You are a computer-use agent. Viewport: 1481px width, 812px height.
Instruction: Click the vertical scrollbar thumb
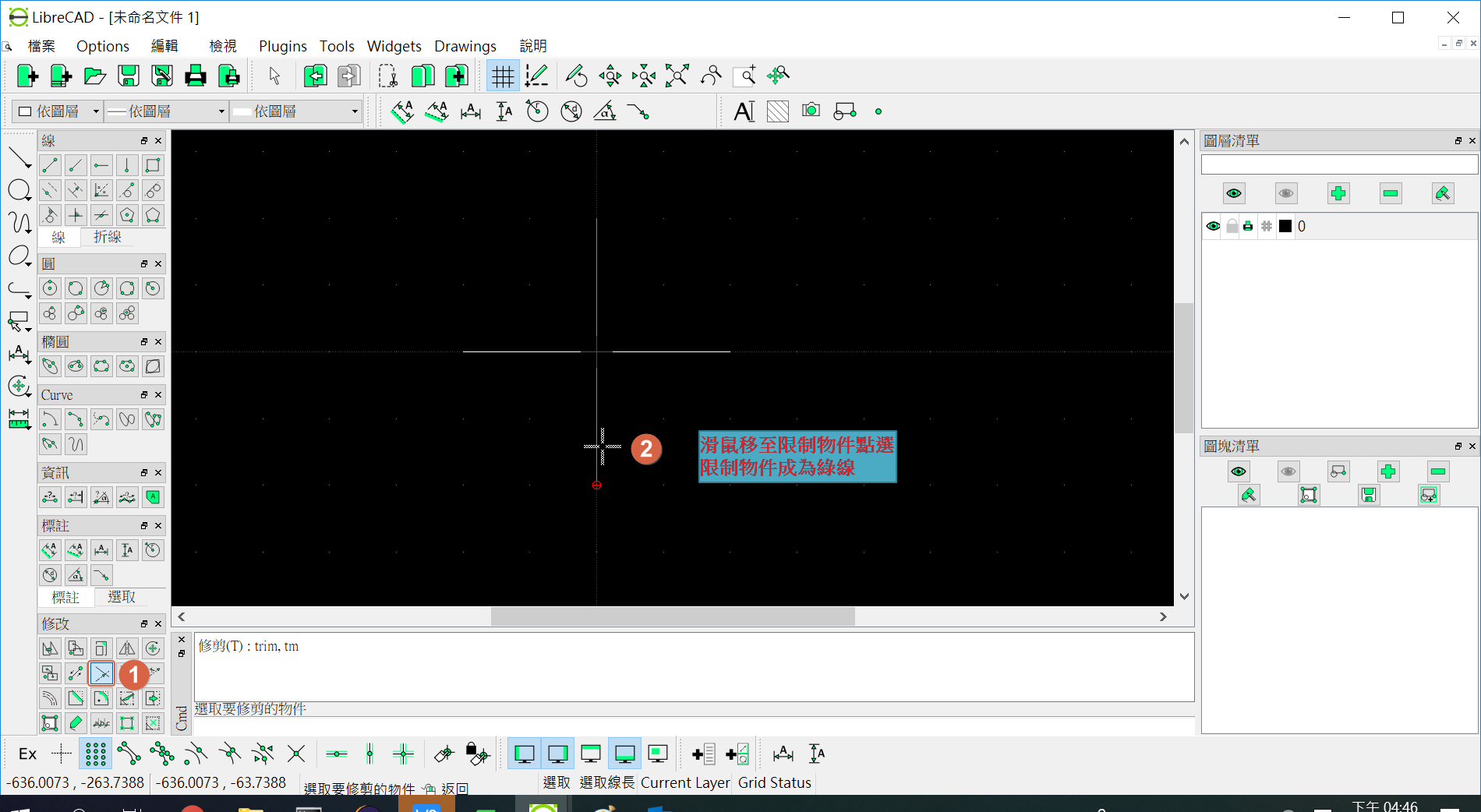pyautogui.click(x=1184, y=368)
